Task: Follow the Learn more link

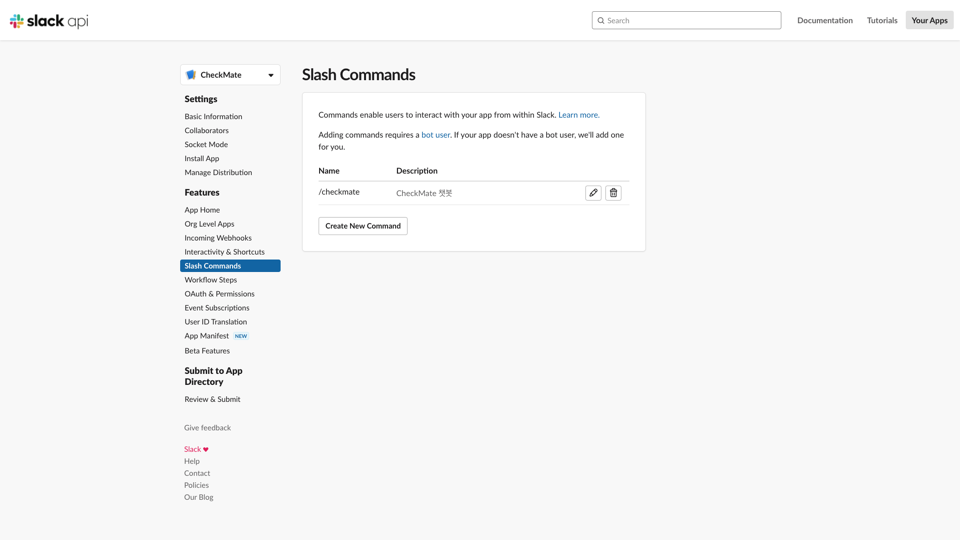Action: click(x=579, y=115)
